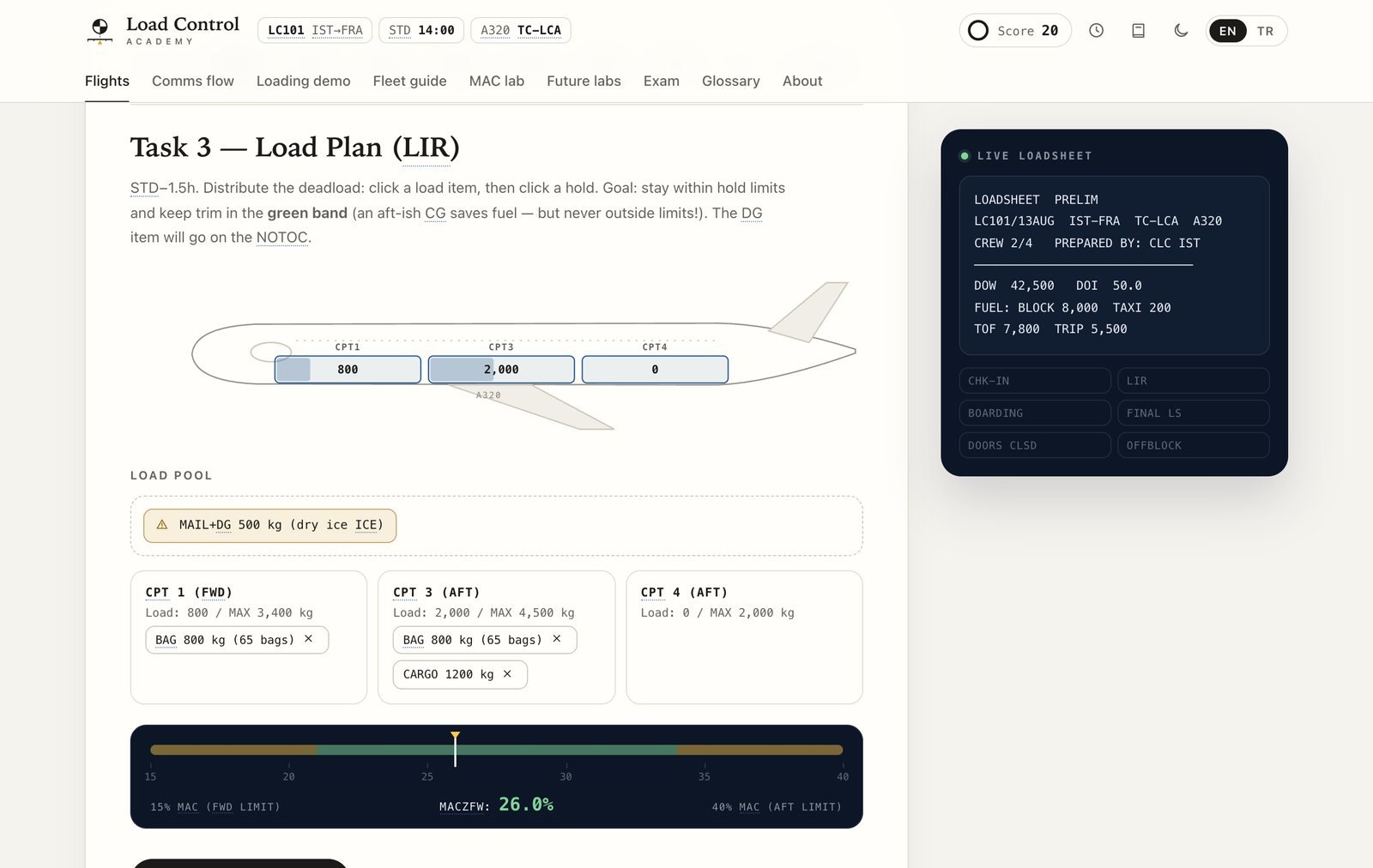This screenshot has height=868, width=1373.
Task: Open Future labs tab
Action: coord(584,81)
